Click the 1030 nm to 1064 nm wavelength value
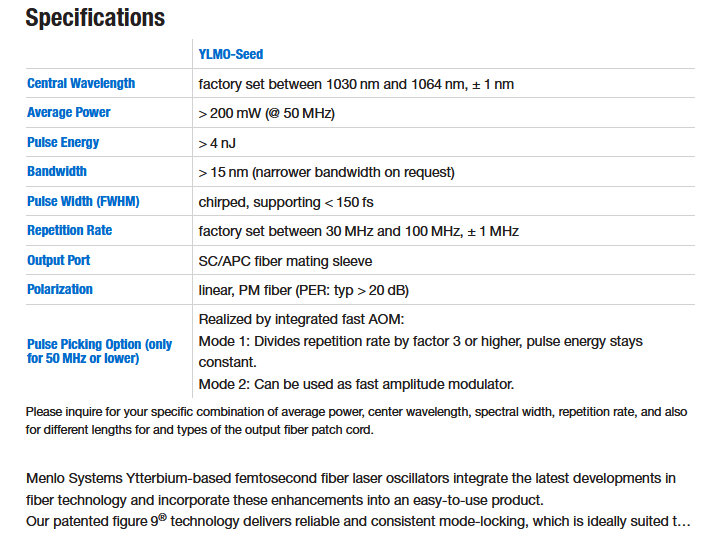The image size is (711, 543). pos(356,84)
